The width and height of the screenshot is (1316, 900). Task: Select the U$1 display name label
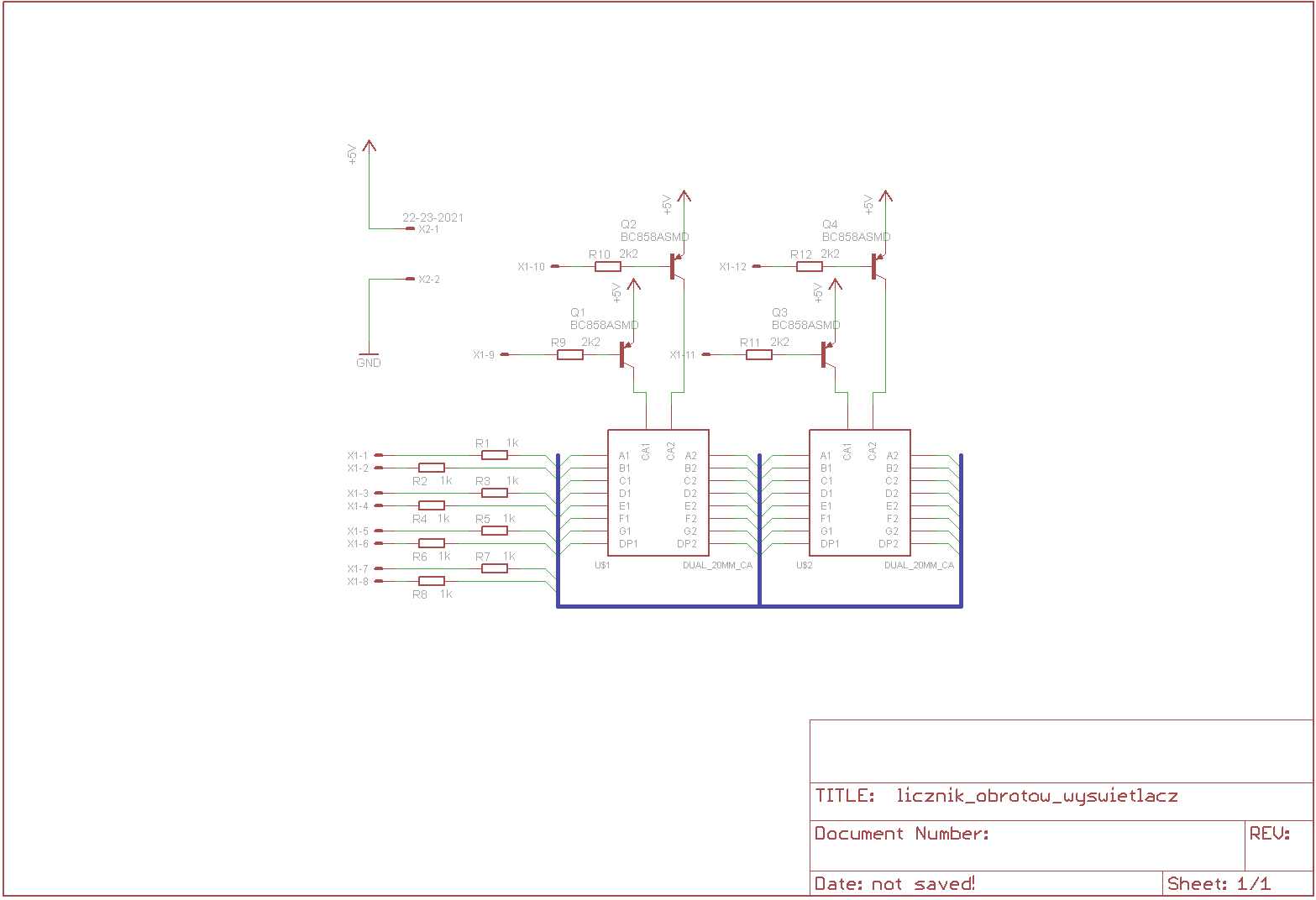[x=602, y=565]
